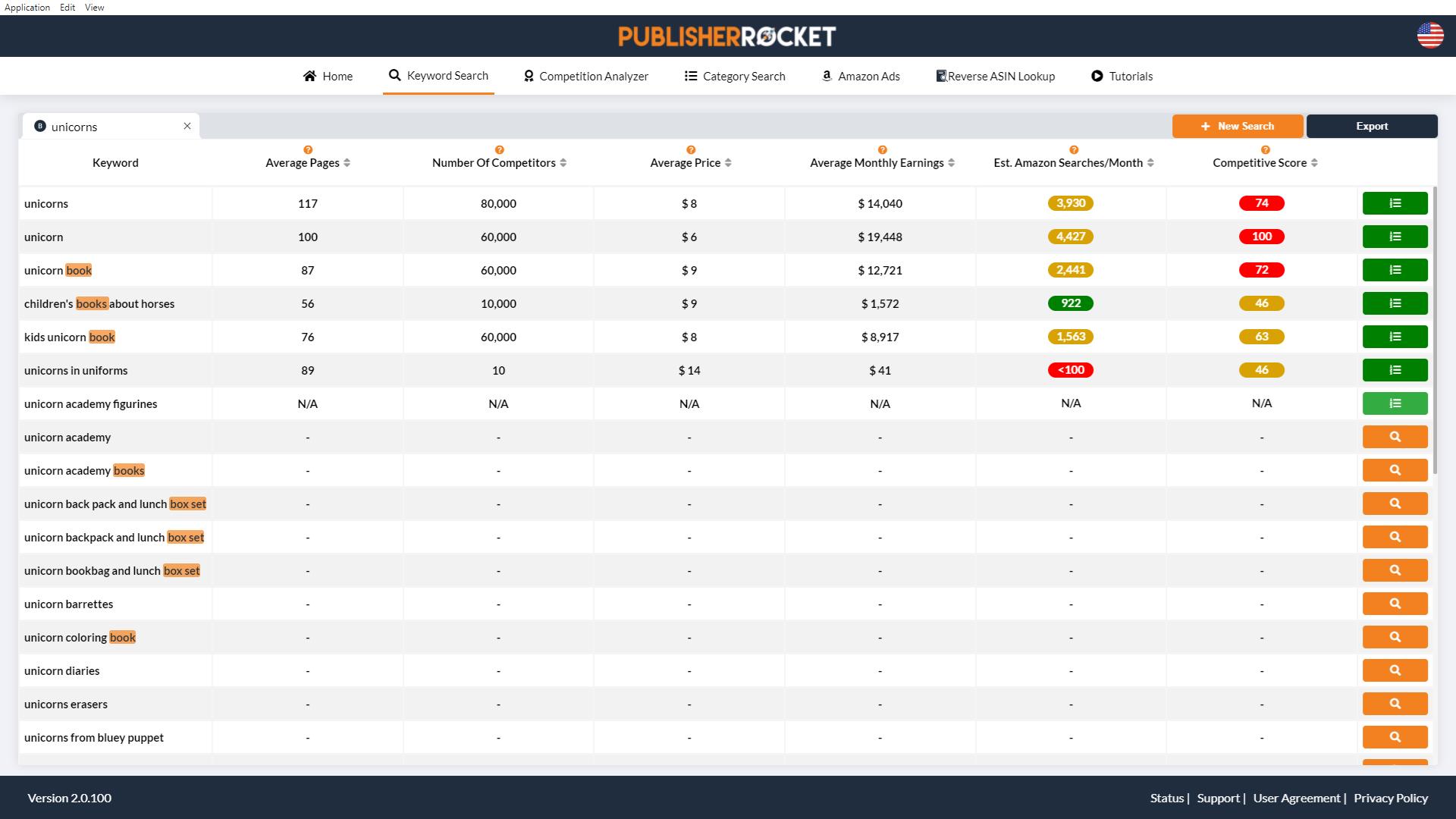Viewport: 1456px width, 819px height.
Task: Select the "unicorns" search results tab
Action: point(111,127)
